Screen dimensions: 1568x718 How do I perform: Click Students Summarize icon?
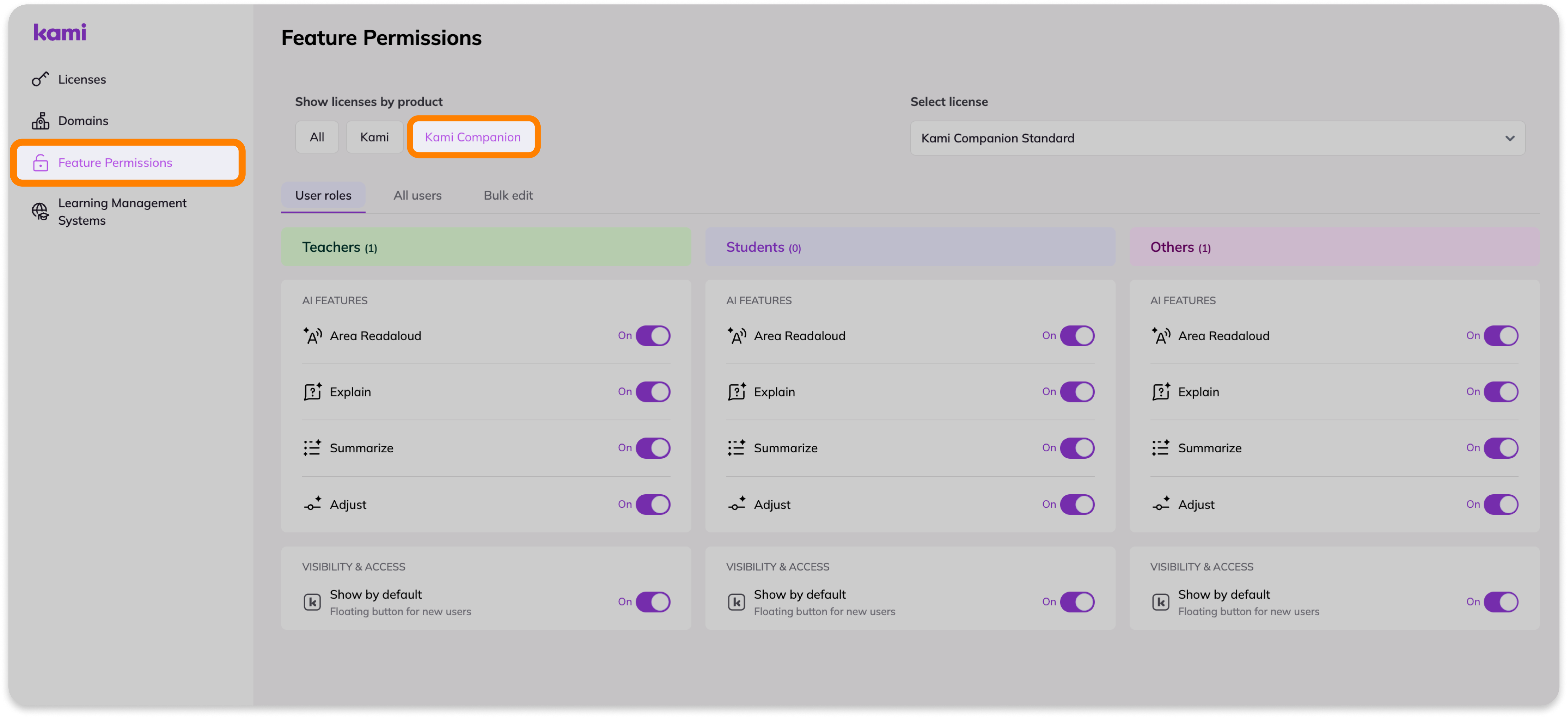tap(736, 448)
